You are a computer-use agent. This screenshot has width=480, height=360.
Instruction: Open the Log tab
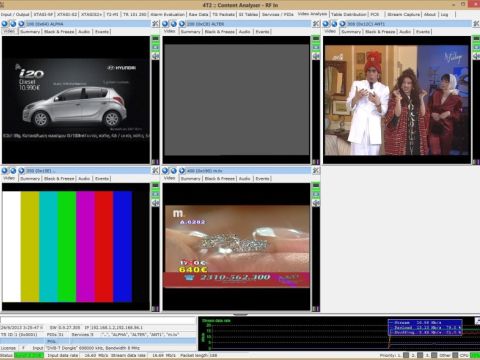[x=444, y=14]
